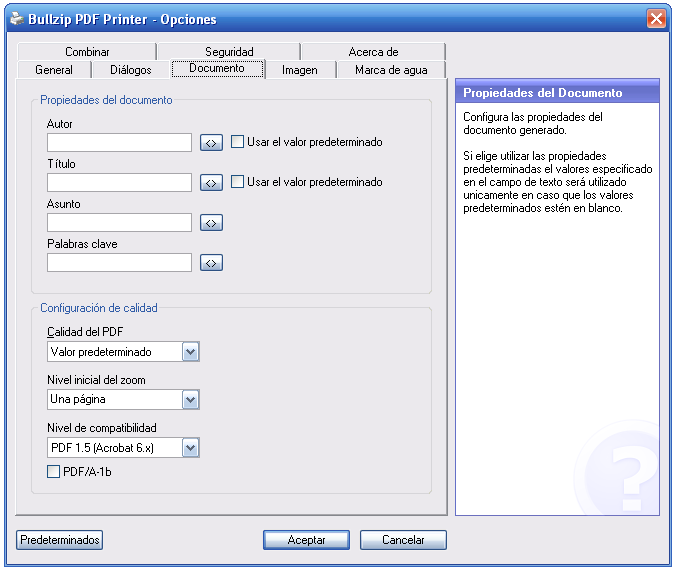
Task: Enable default value checkbox for Título
Action: coord(237,182)
